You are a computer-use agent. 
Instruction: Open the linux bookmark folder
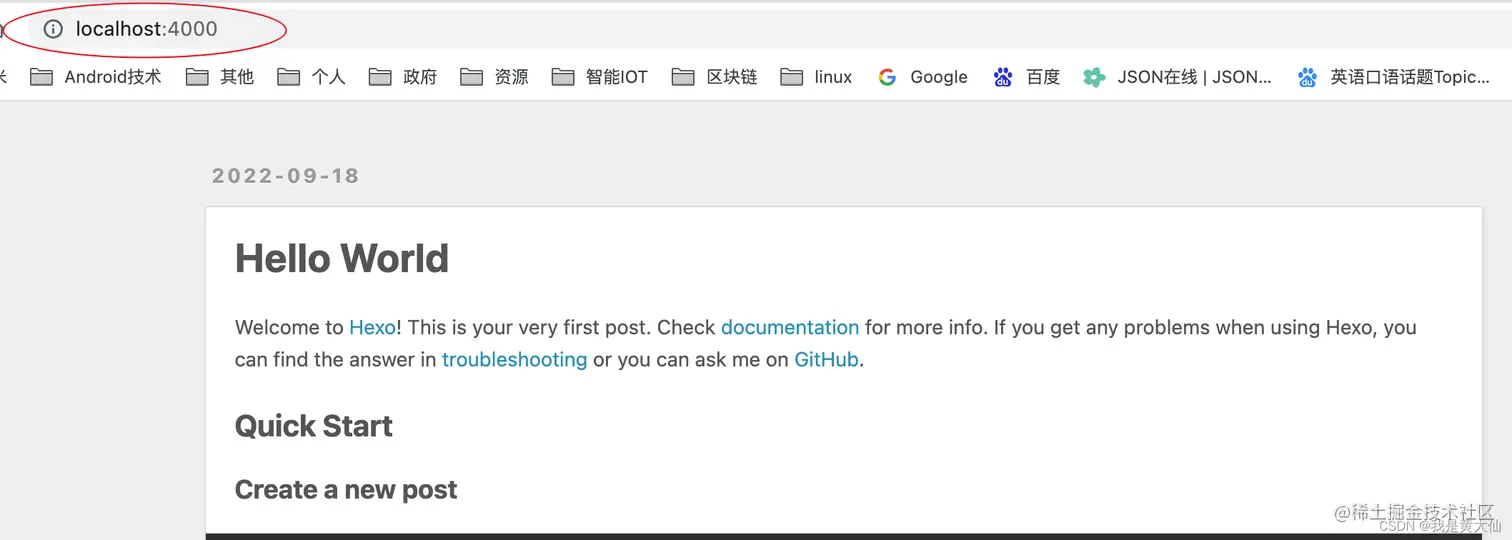pos(816,77)
